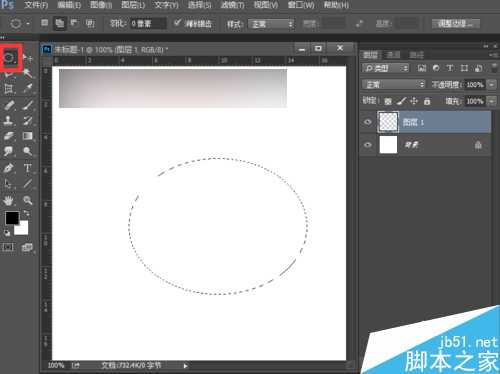Change screen mode in toolbox

coord(27,247)
